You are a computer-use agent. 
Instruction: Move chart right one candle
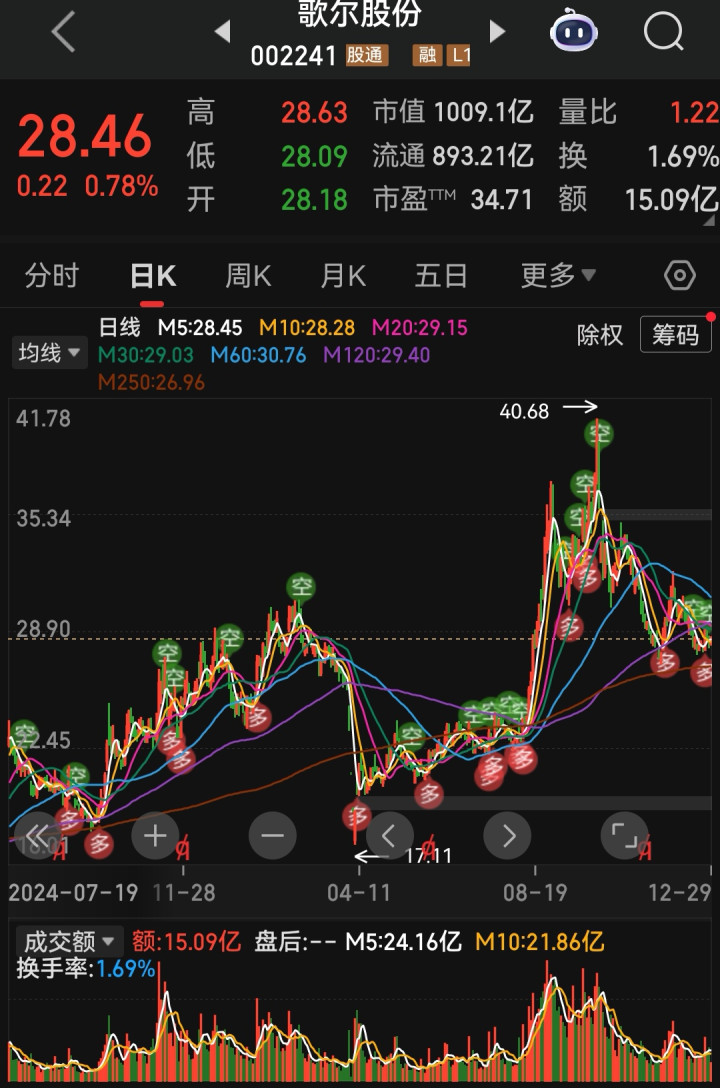[508, 835]
